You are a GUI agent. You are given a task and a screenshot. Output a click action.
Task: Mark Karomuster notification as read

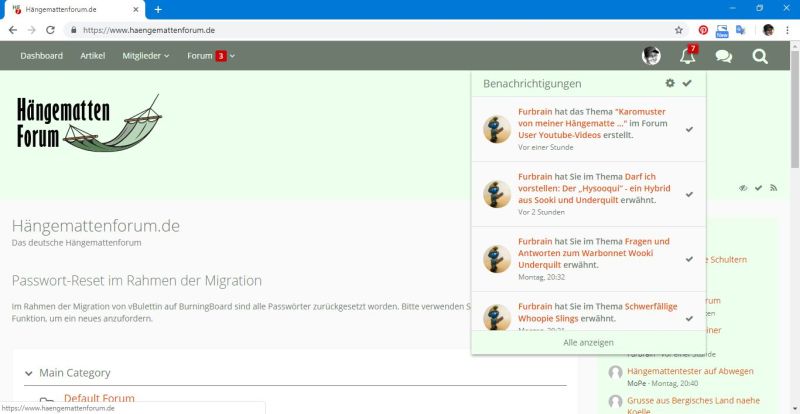[x=690, y=129]
